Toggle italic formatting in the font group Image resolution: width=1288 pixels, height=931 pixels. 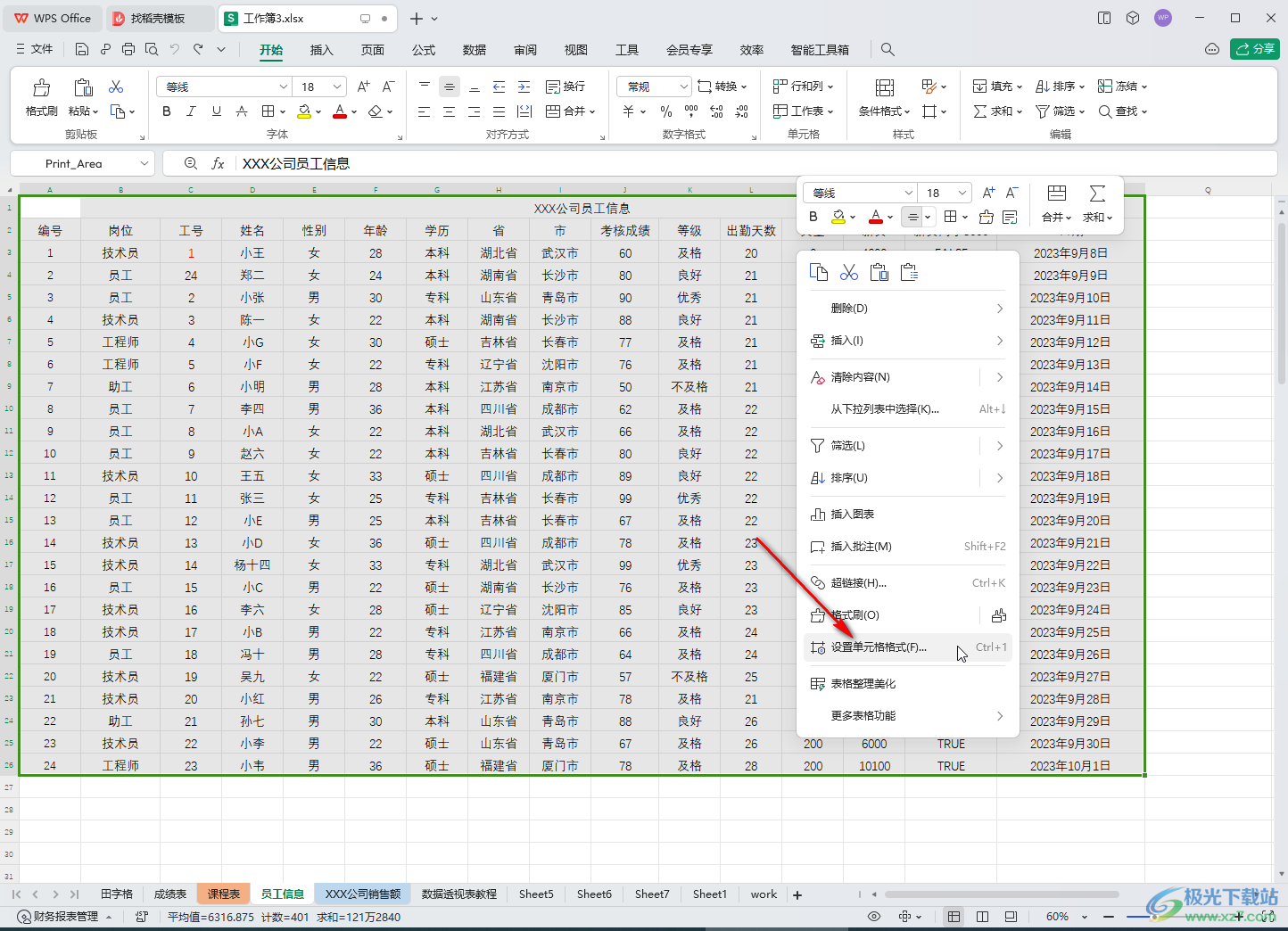(191, 111)
